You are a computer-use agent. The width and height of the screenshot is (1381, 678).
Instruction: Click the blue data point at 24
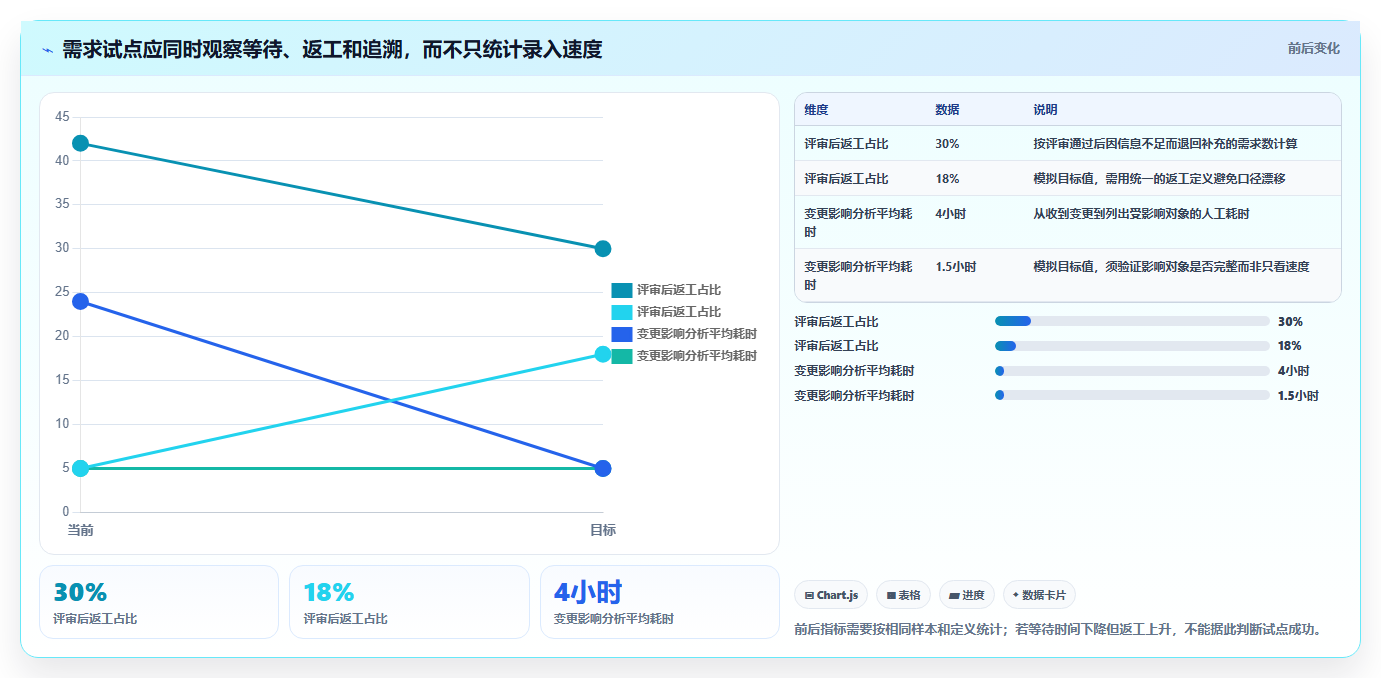(80, 301)
